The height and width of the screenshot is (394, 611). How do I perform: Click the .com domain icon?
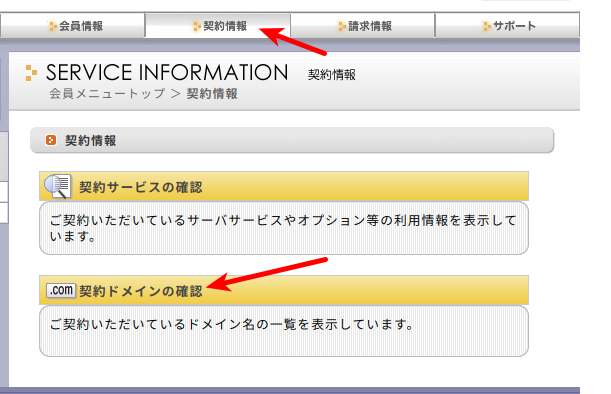pos(61,290)
